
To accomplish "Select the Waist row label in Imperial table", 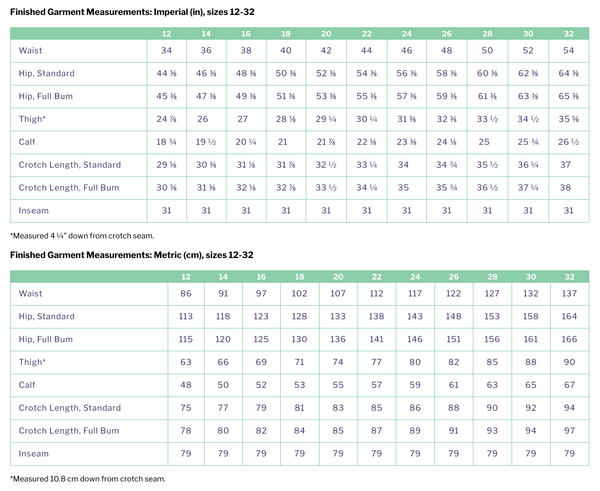I will click(x=31, y=50).
